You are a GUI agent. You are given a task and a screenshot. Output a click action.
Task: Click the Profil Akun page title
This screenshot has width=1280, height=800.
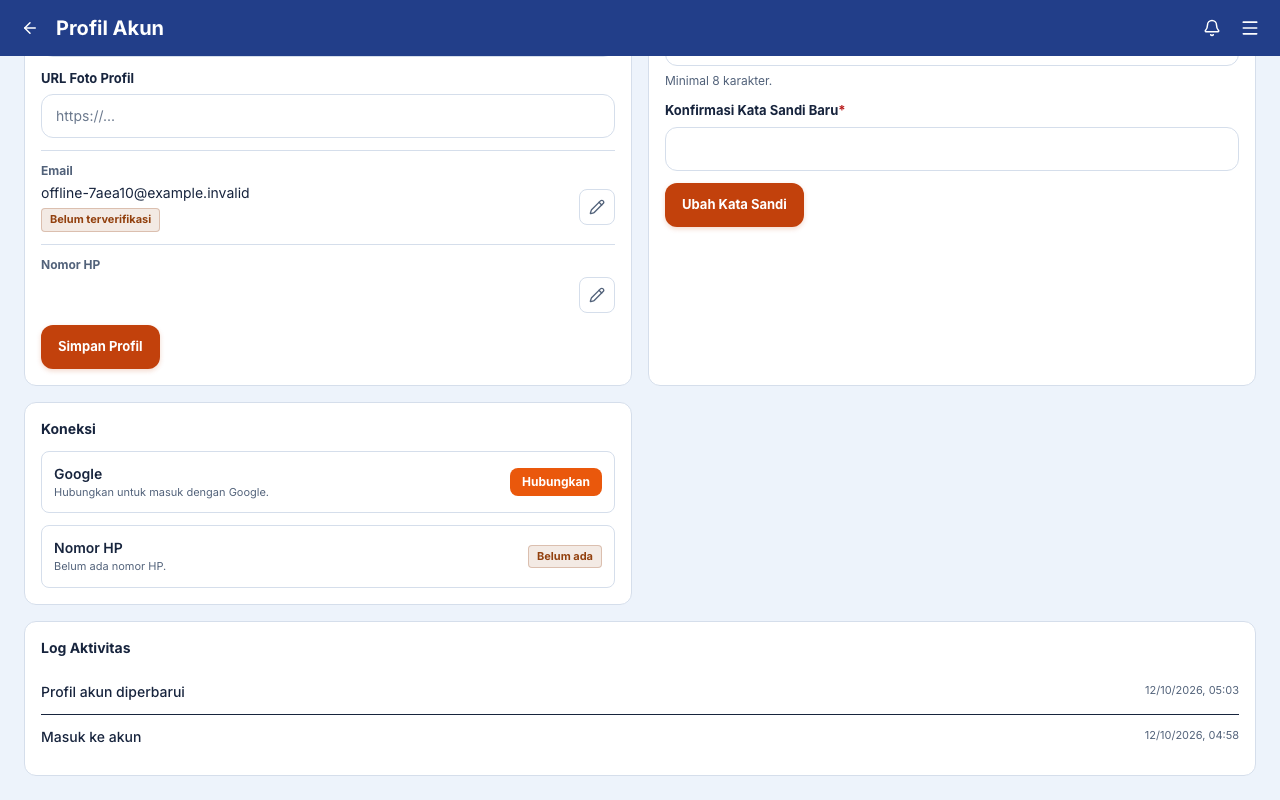110,28
